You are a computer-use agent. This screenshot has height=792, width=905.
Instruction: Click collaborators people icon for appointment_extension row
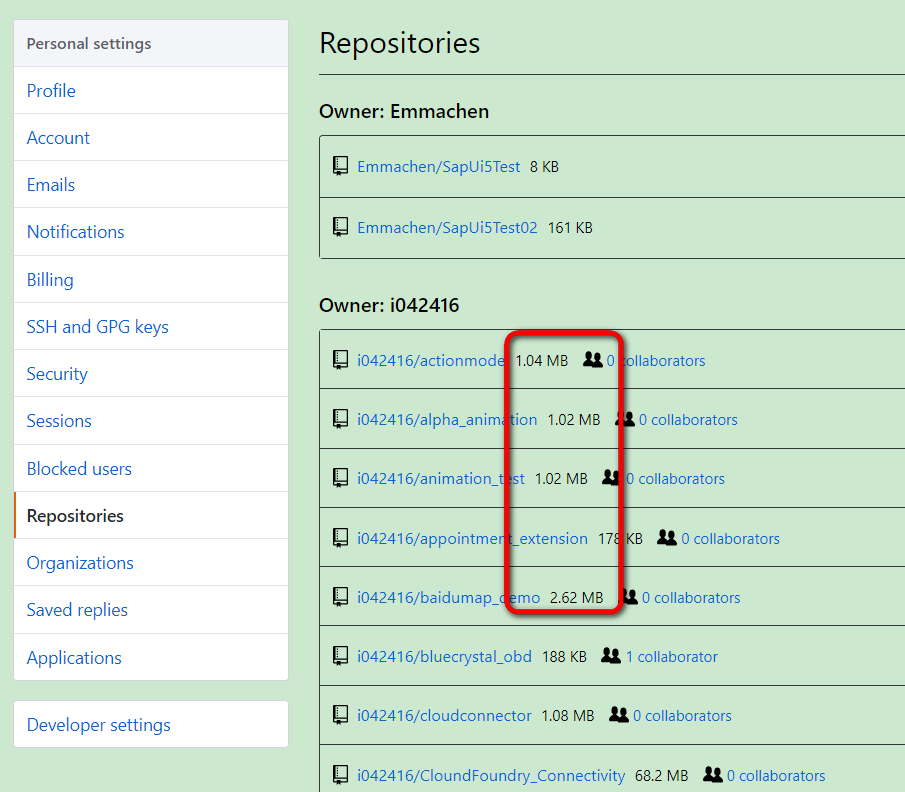coord(667,538)
